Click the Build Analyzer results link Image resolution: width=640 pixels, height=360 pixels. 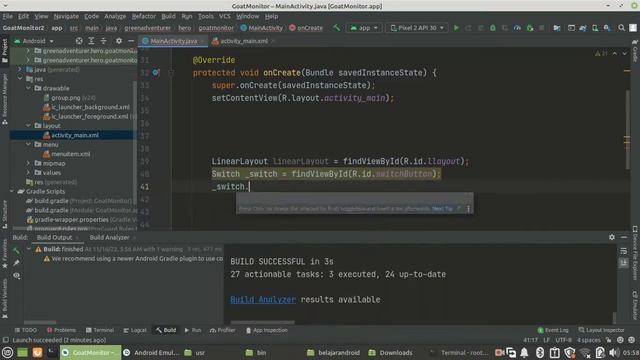click(x=263, y=299)
